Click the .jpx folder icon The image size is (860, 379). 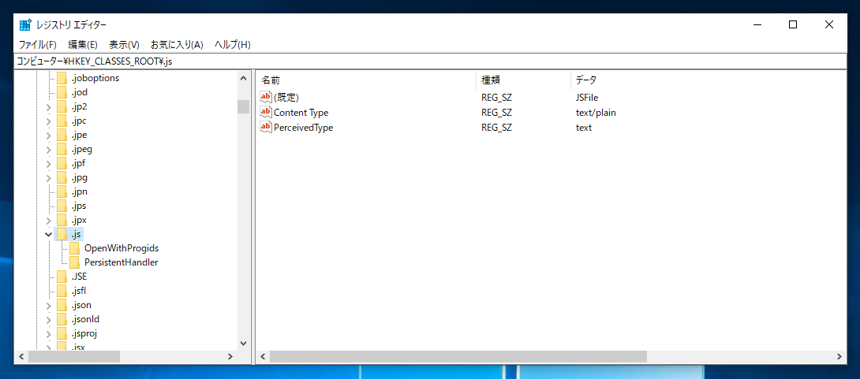point(61,220)
